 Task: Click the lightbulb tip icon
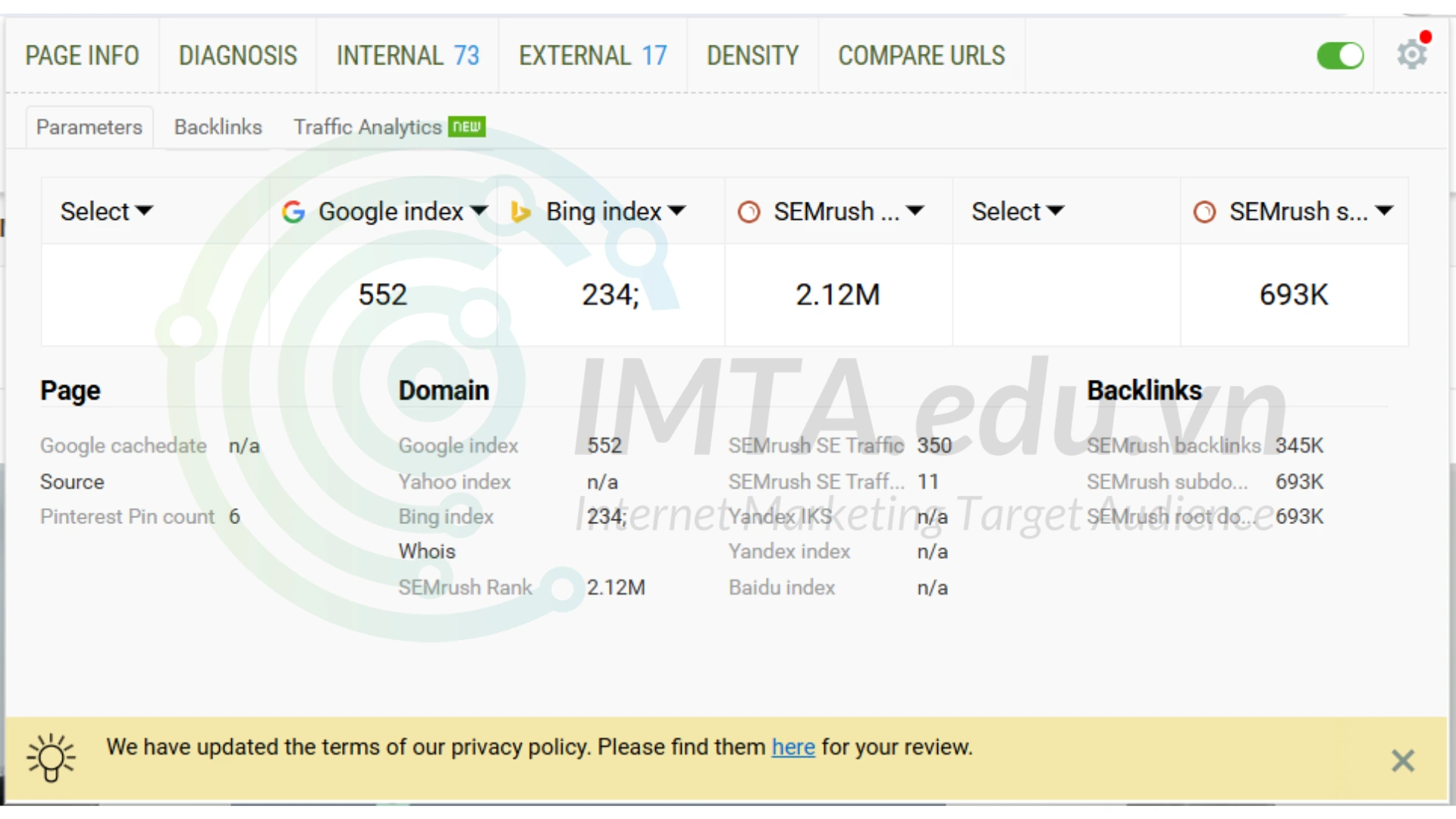[x=51, y=757]
